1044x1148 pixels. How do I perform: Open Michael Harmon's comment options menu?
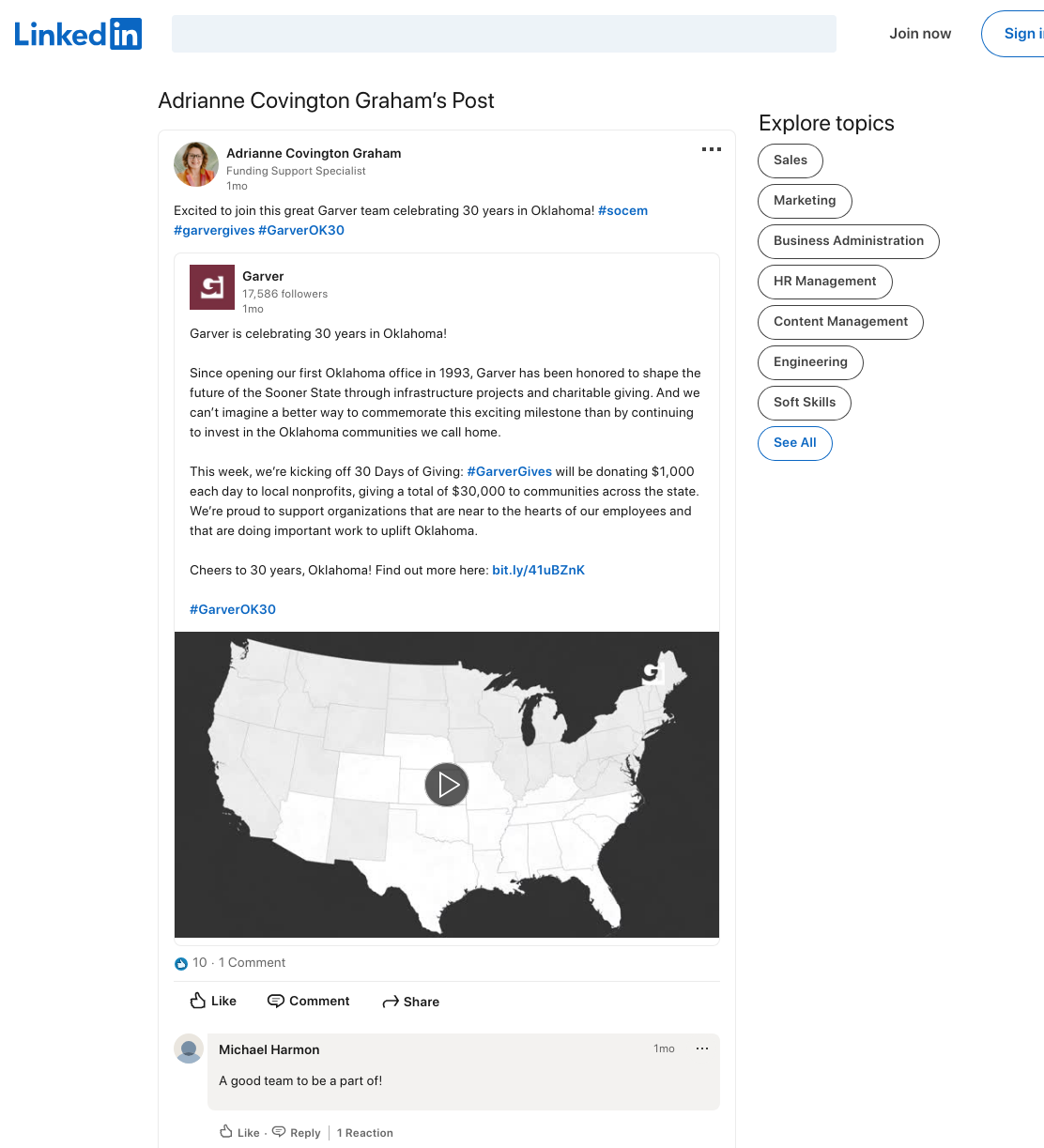(702, 1049)
